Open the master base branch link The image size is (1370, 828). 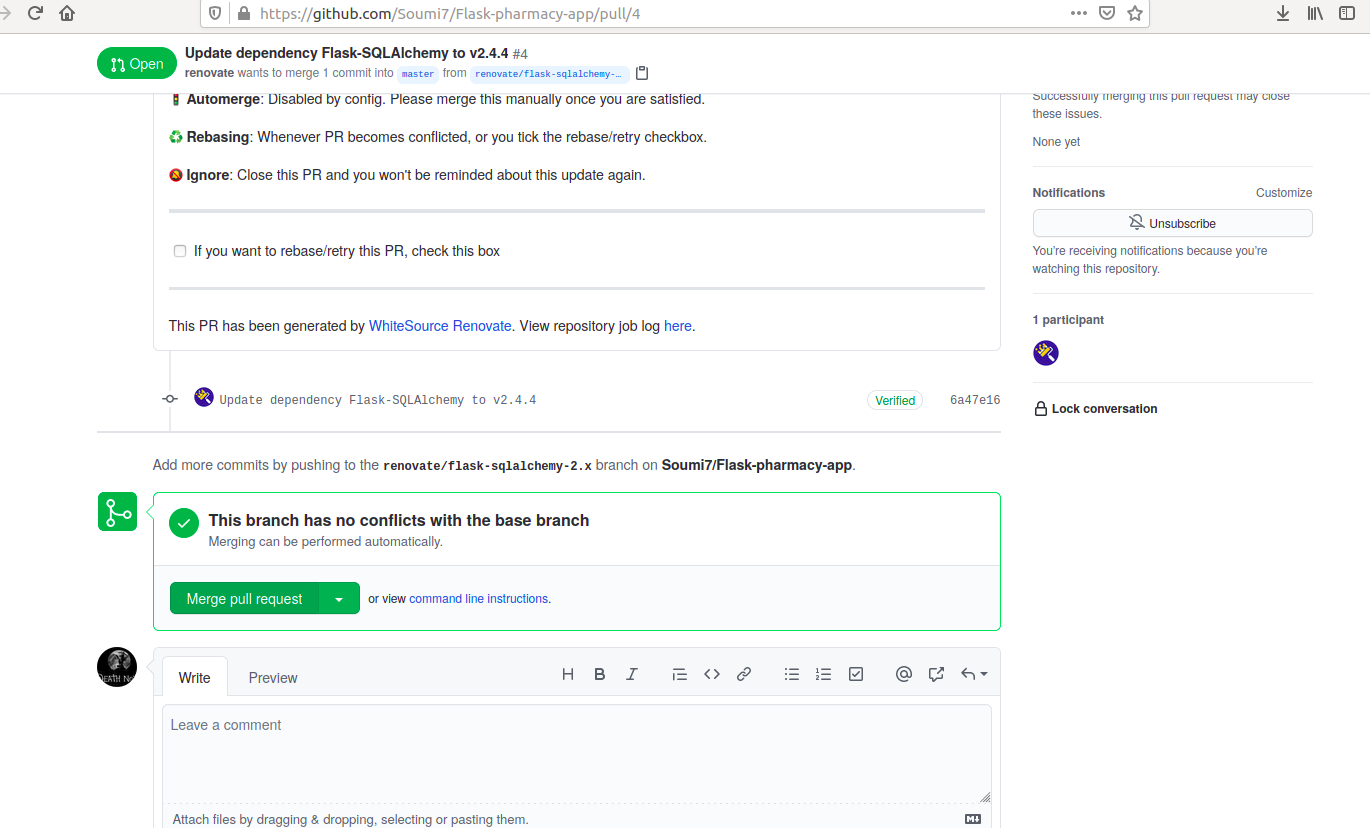click(418, 74)
